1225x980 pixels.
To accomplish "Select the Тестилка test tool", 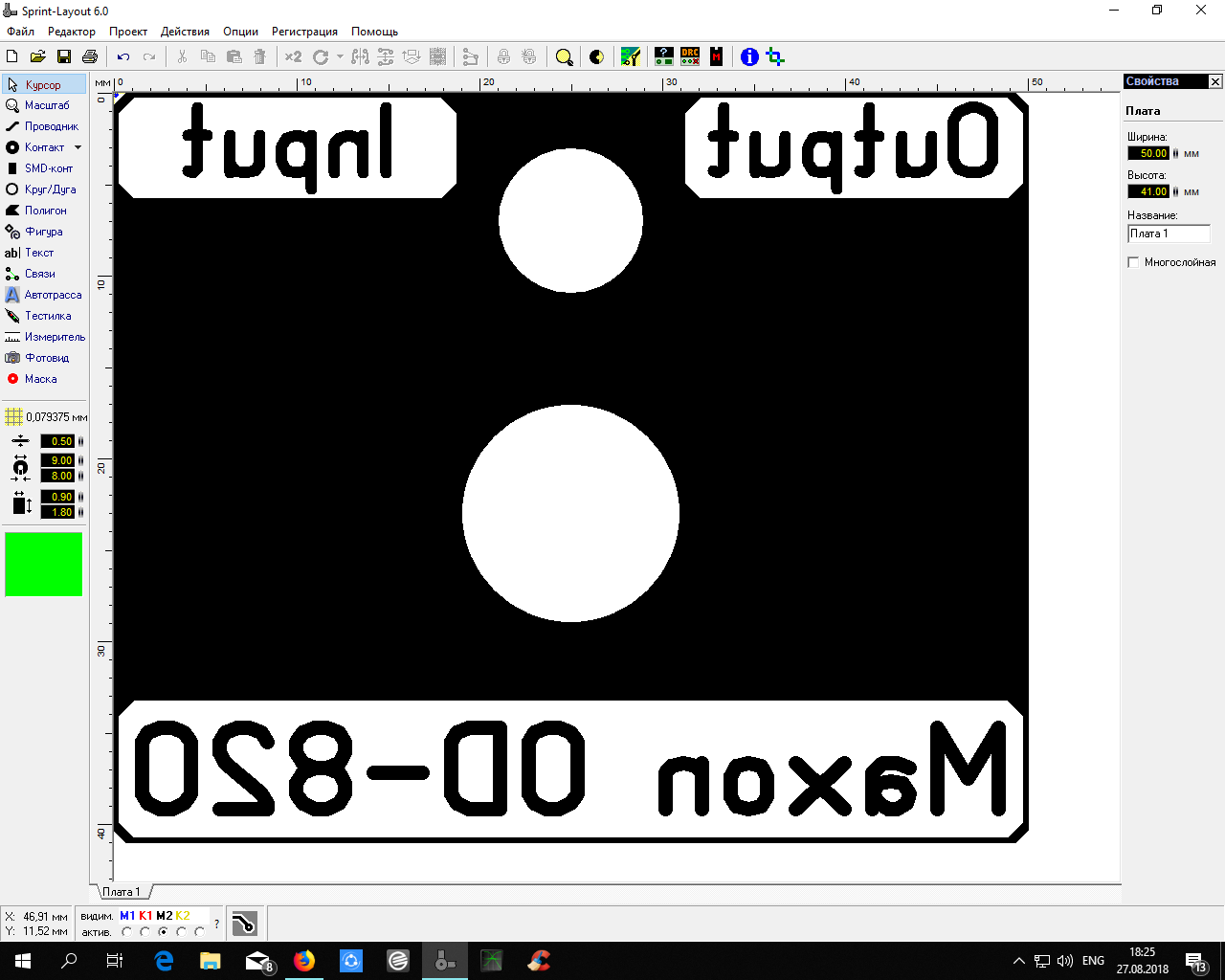I will point(44,316).
